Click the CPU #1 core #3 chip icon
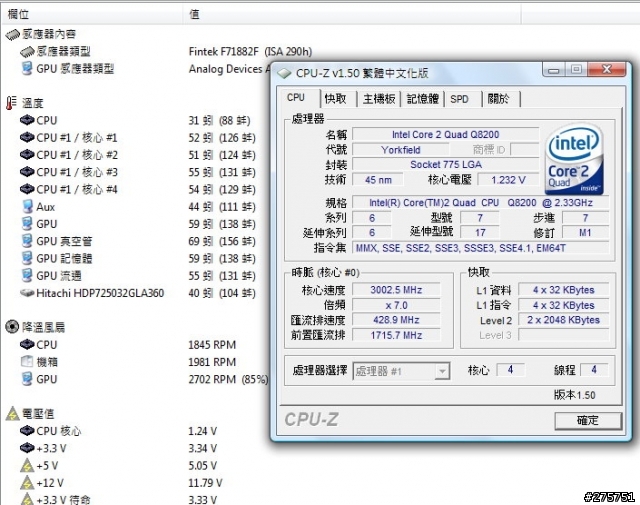 click(x=27, y=172)
